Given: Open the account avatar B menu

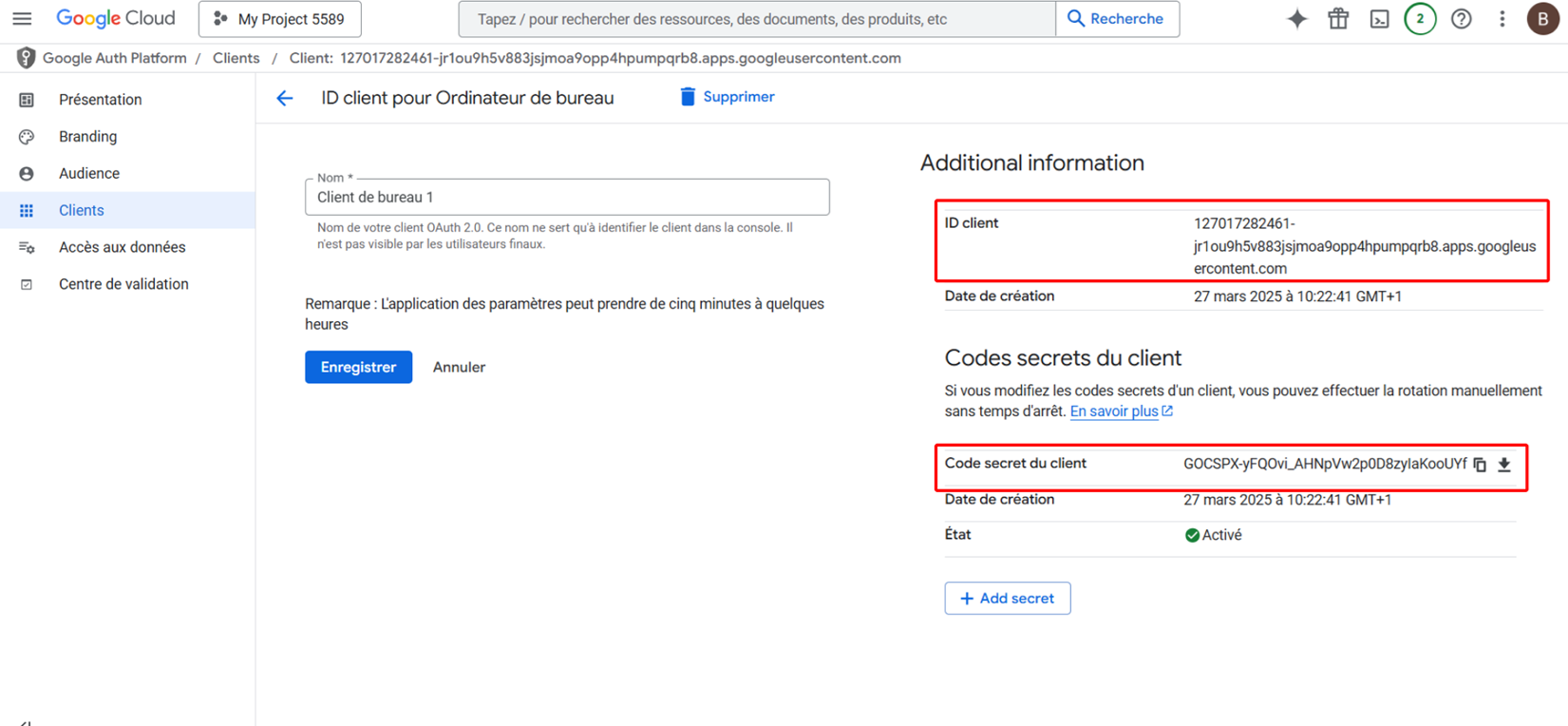Looking at the screenshot, I should pyautogui.click(x=1542, y=19).
